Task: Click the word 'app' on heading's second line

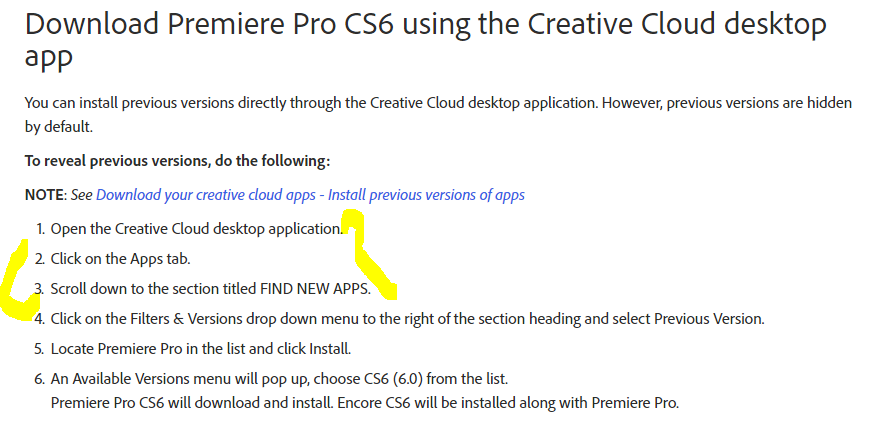Action: tap(49, 56)
